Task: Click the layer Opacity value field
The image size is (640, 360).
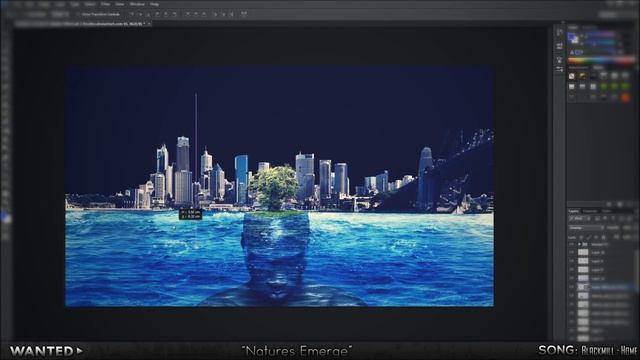Action: pyautogui.click(x=627, y=228)
